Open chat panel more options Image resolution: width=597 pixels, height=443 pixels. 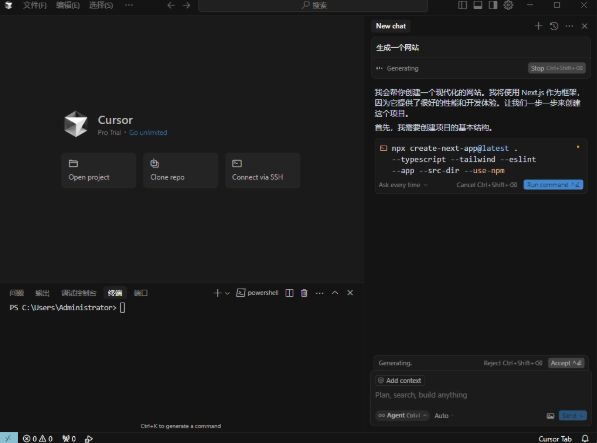point(569,26)
